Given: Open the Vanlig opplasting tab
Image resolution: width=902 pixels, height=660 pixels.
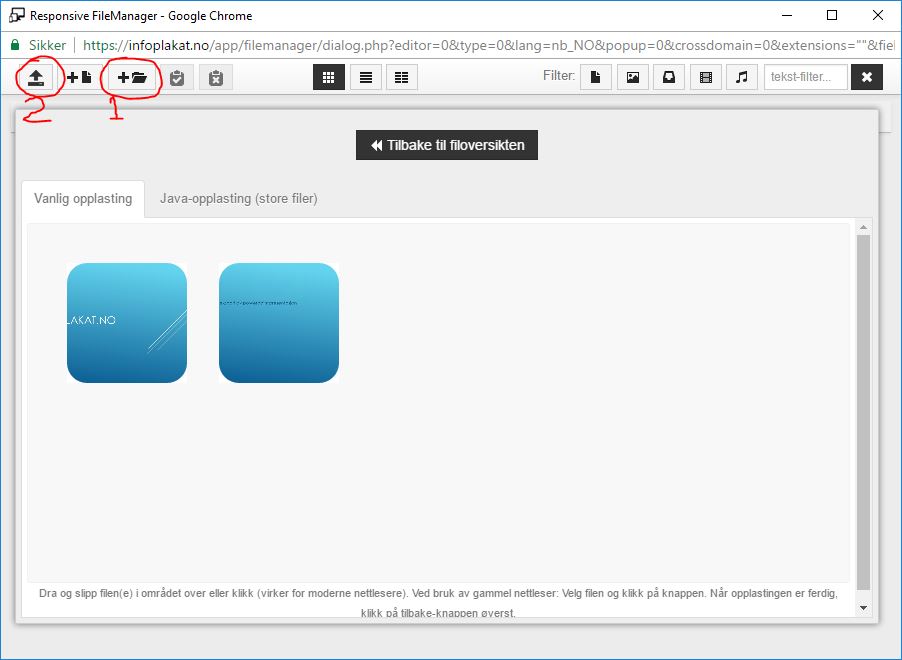Looking at the screenshot, I should coord(83,198).
